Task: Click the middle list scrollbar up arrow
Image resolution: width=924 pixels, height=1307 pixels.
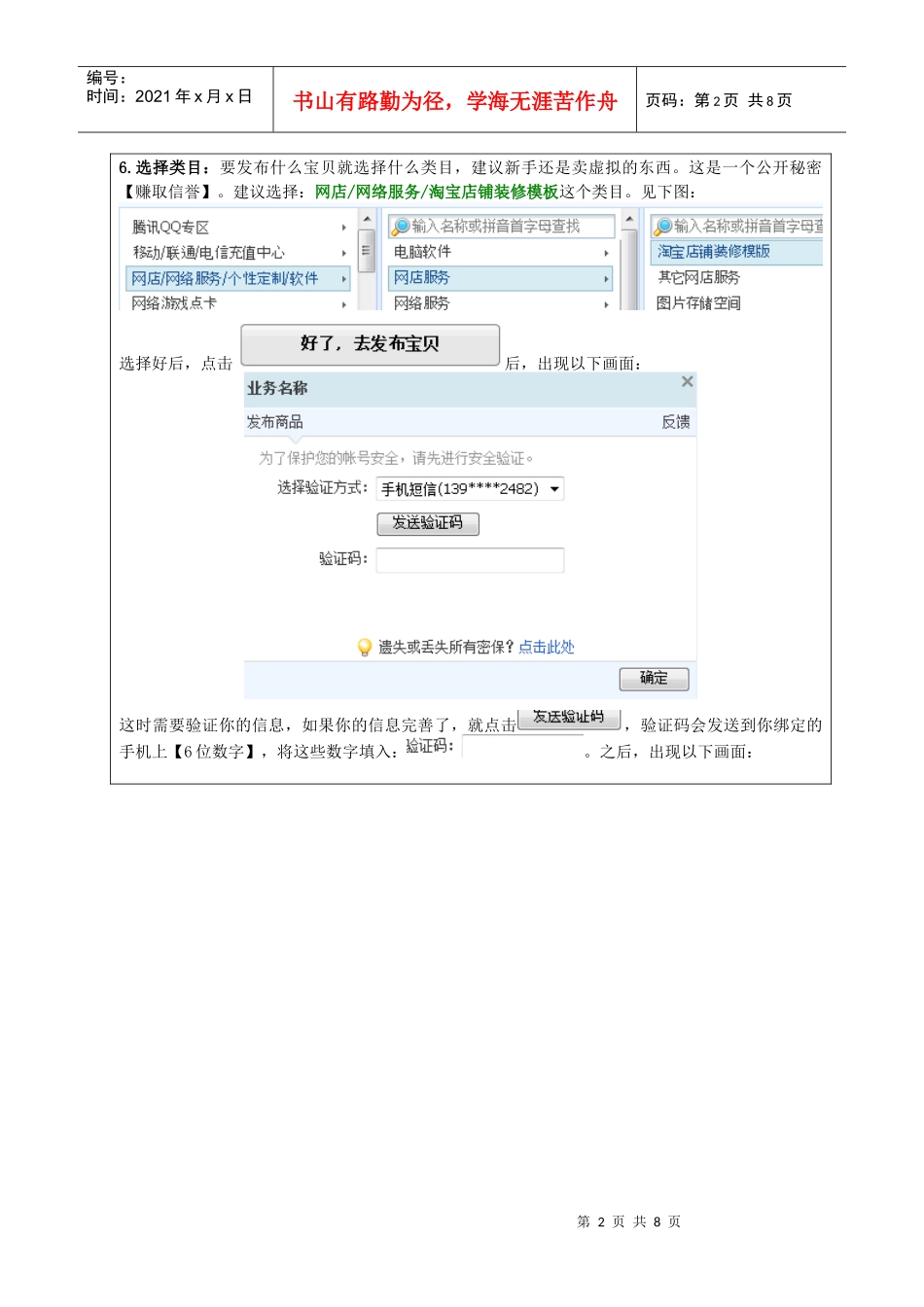Action: [630, 220]
